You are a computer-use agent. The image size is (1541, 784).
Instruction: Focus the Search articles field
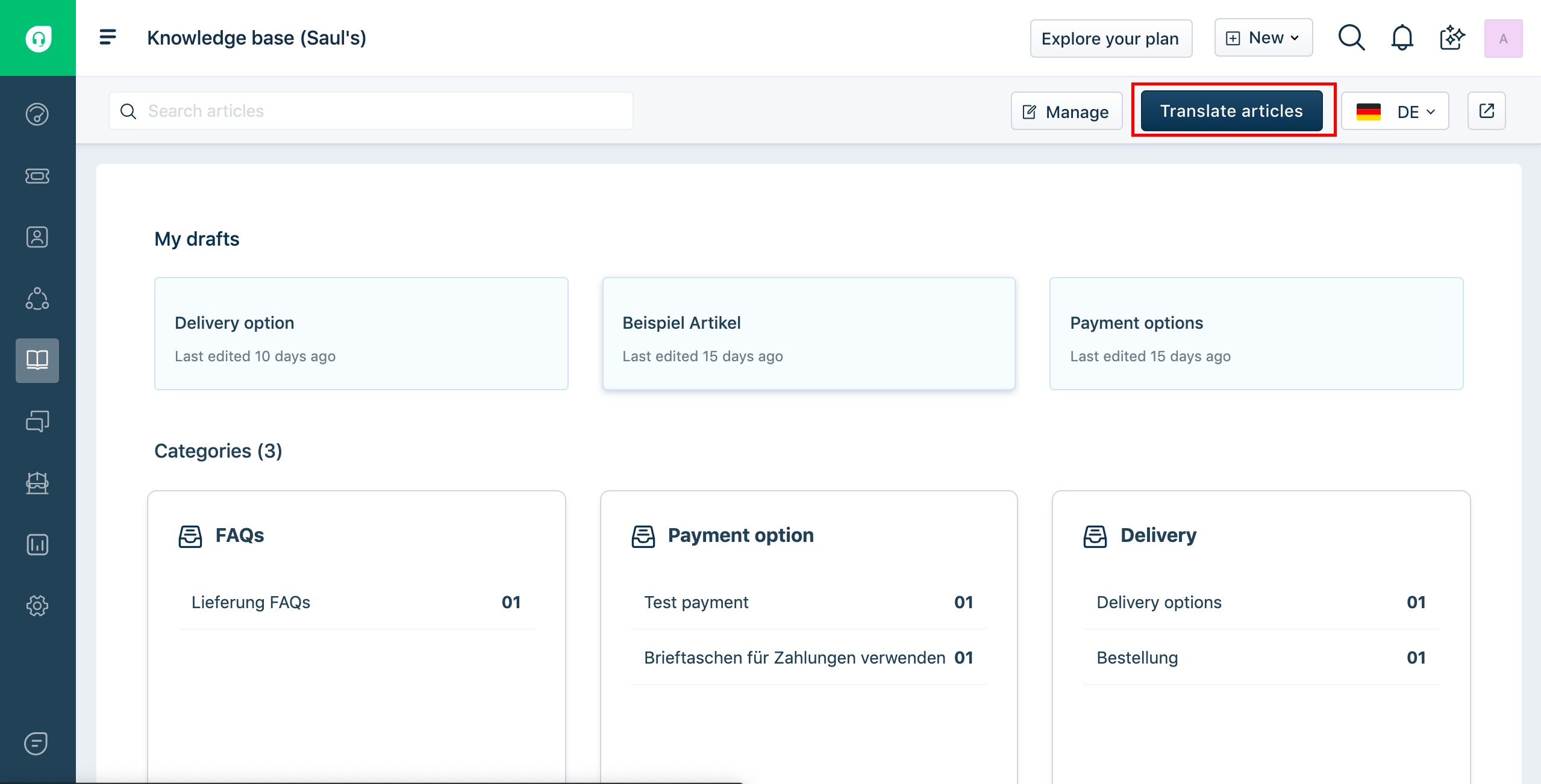(x=371, y=111)
